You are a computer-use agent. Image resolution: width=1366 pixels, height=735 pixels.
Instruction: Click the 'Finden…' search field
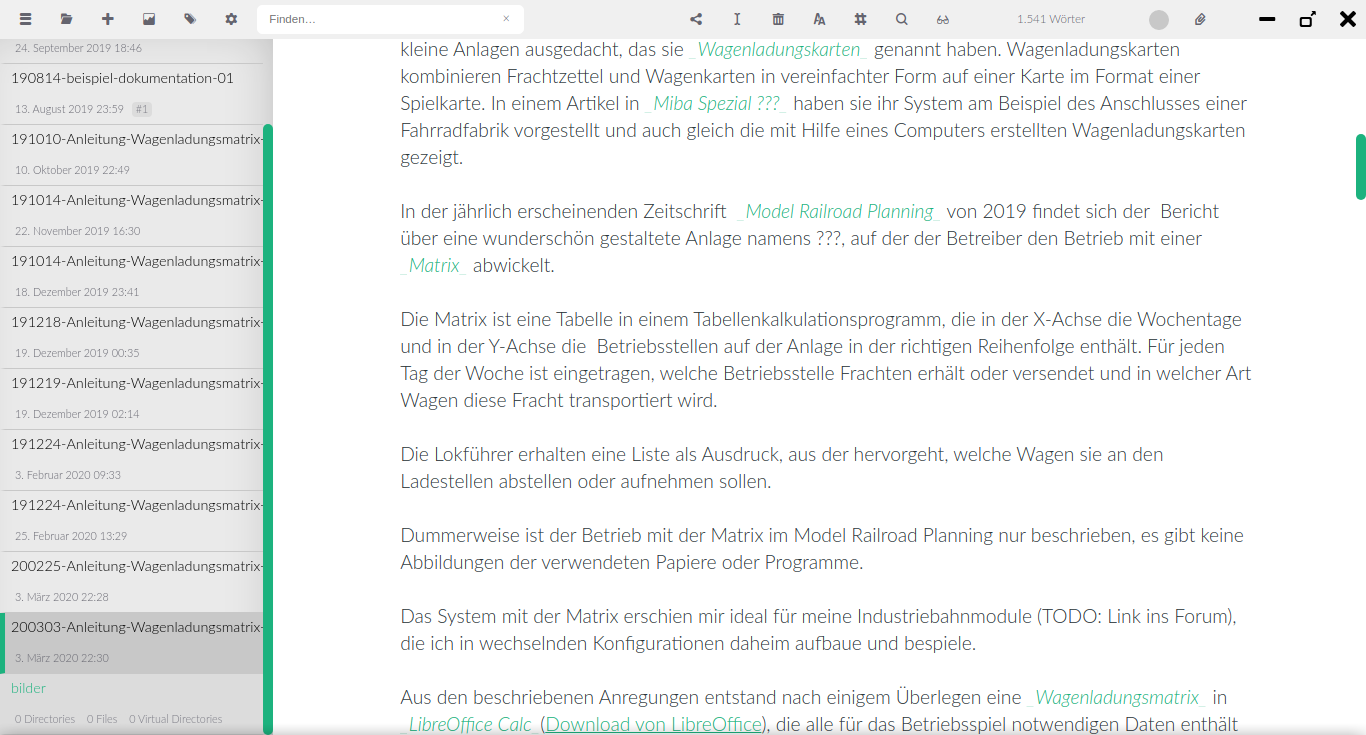[x=380, y=19]
